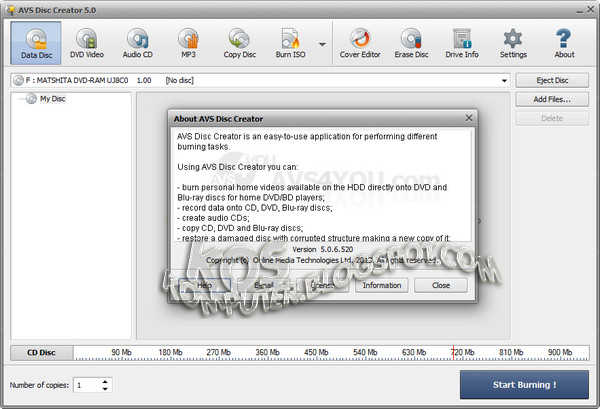
Task: Click the red 700 Mb capacity marker
Action: tap(453, 352)
